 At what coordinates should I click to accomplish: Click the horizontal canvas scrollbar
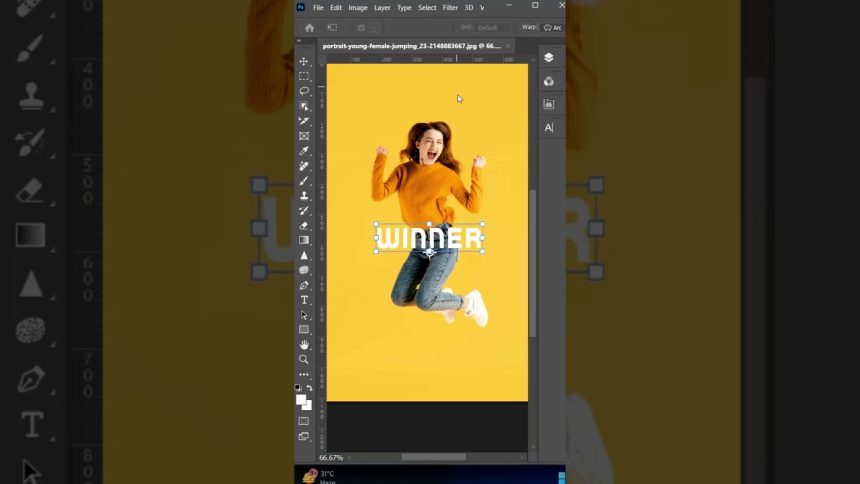coord(434,457)
